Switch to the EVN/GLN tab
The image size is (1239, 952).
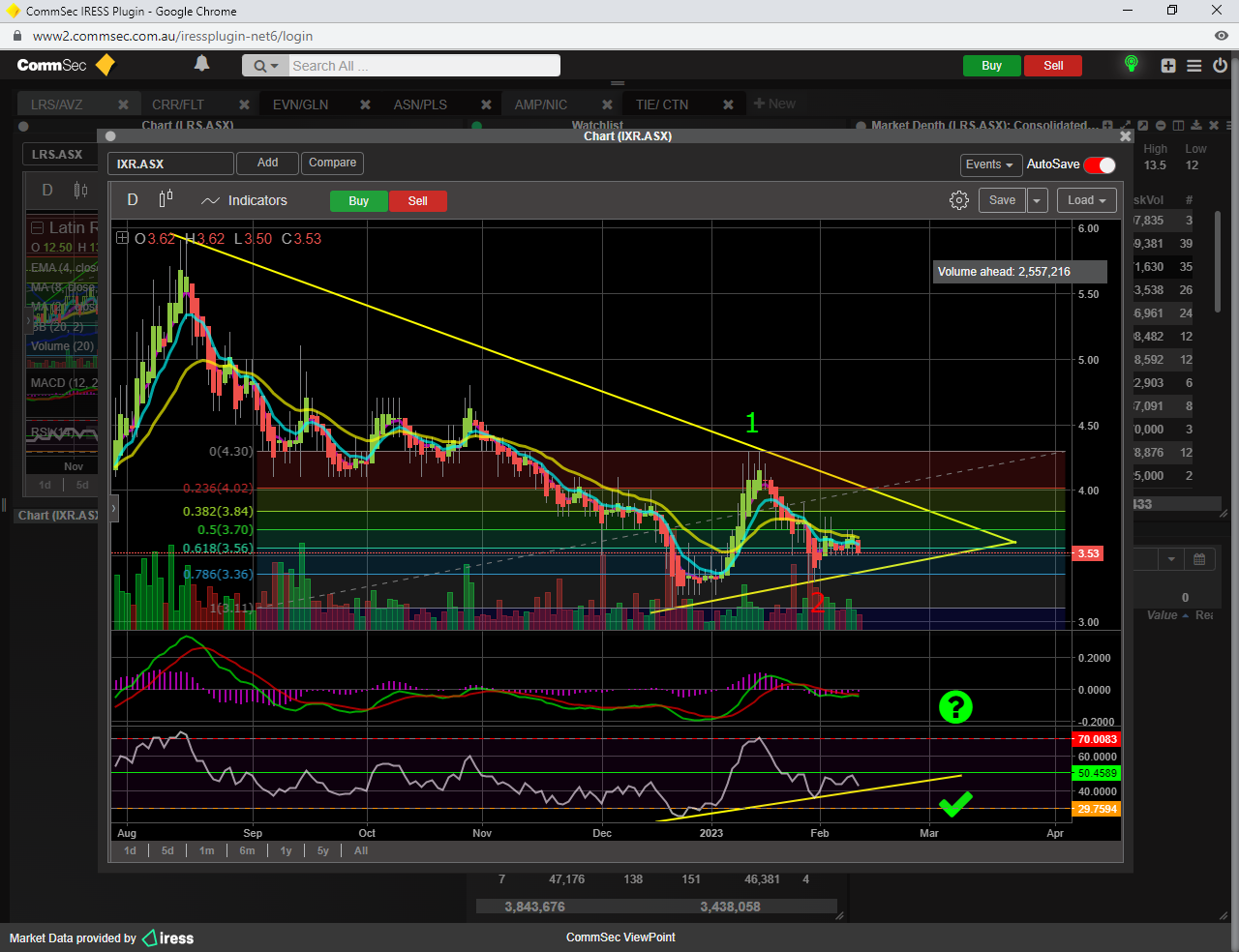point(300,104)
